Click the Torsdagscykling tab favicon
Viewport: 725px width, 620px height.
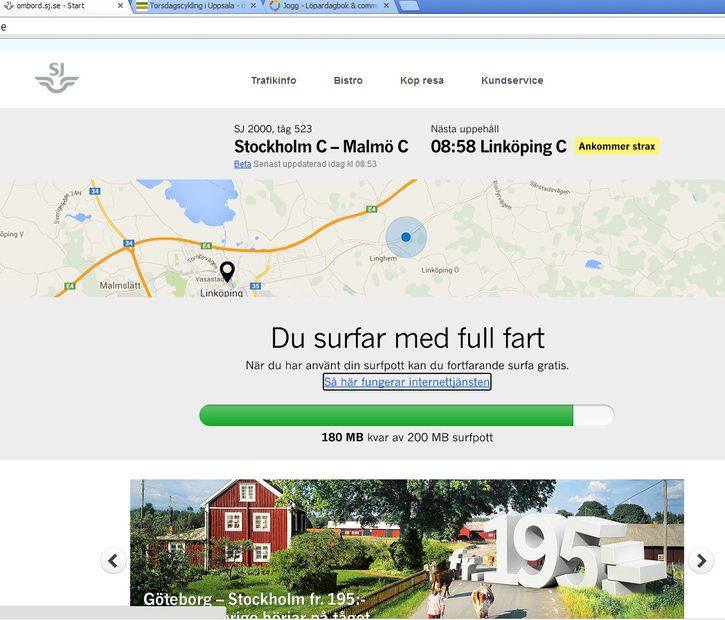coord(142,6)
